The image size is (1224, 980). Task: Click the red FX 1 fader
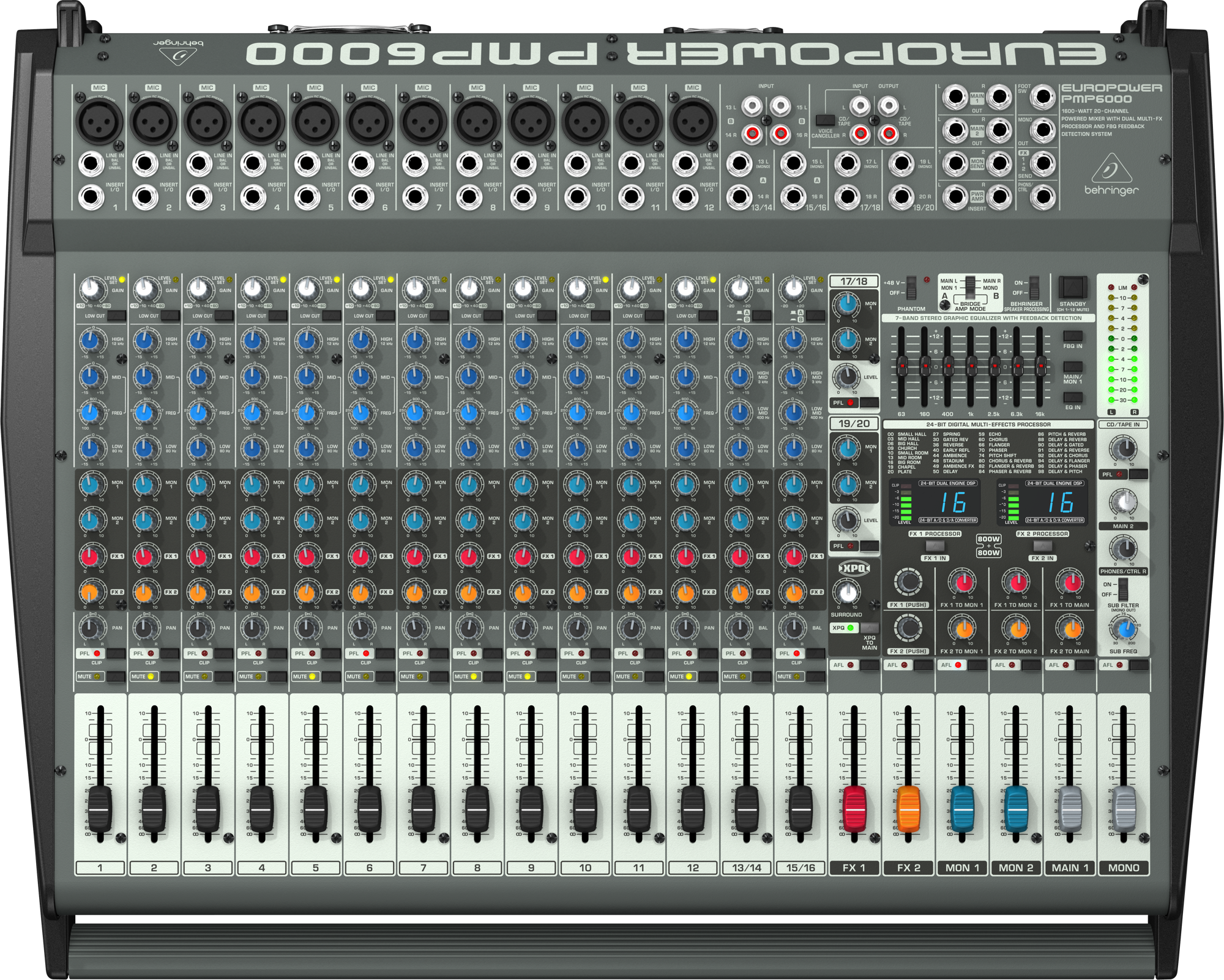tap(854, 808)
